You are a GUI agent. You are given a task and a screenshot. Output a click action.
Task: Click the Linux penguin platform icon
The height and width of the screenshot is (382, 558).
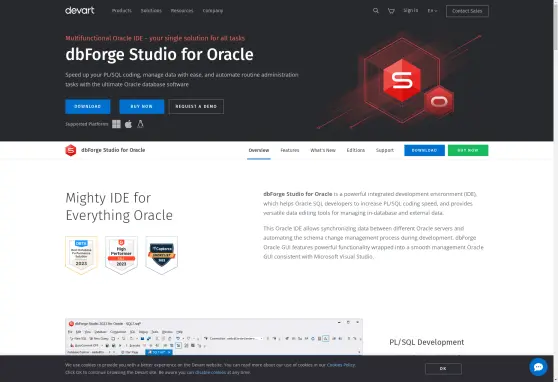pyautogui.click(x=140, y=124)
